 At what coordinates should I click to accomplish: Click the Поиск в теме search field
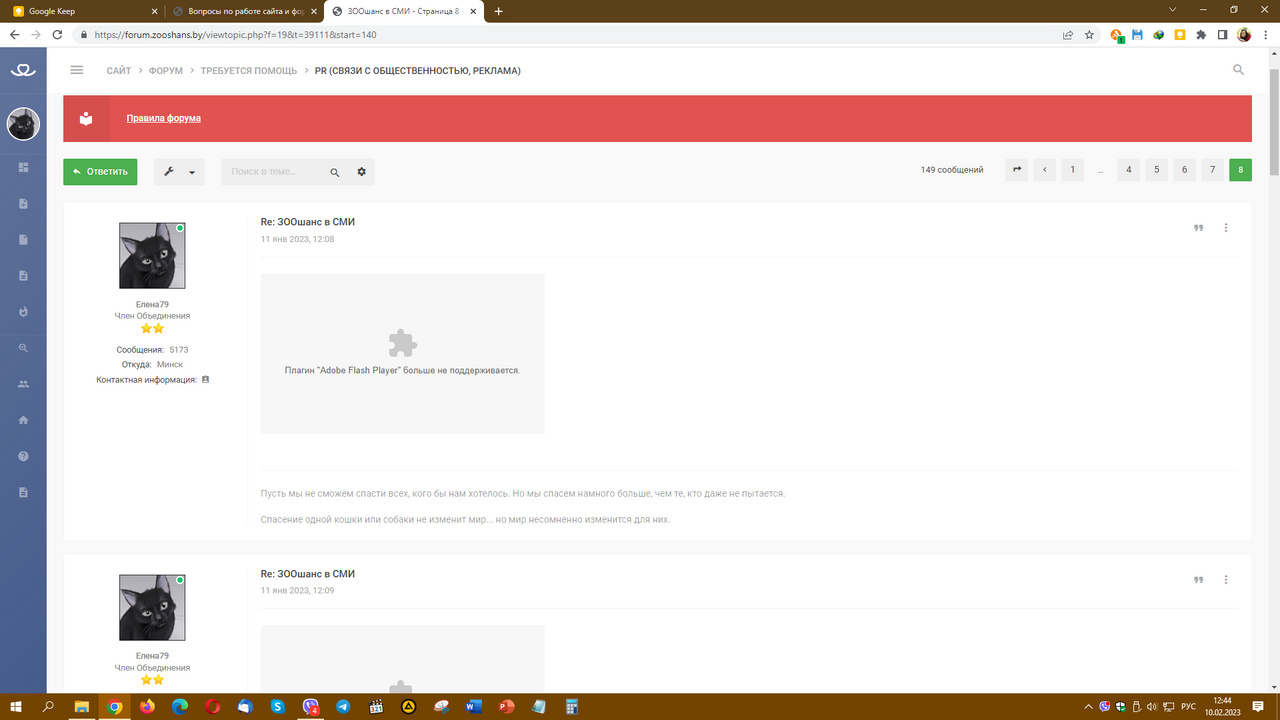(x=275, y=172)
